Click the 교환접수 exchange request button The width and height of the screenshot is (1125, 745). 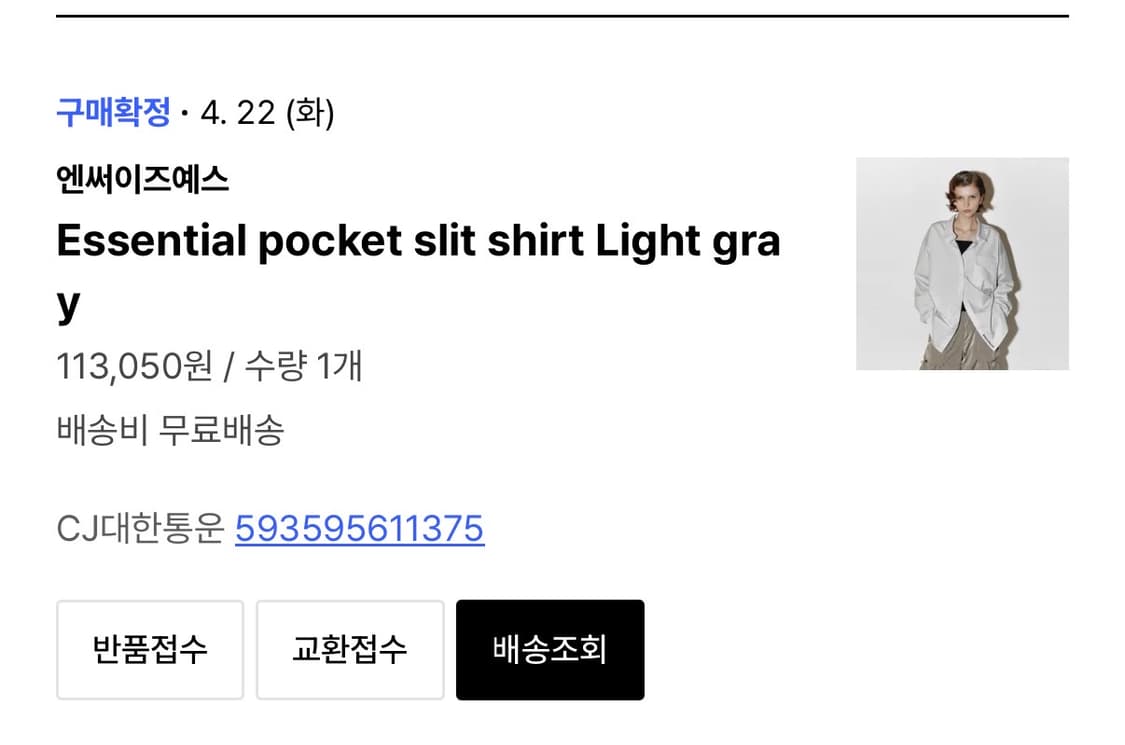tap(350, 649)
